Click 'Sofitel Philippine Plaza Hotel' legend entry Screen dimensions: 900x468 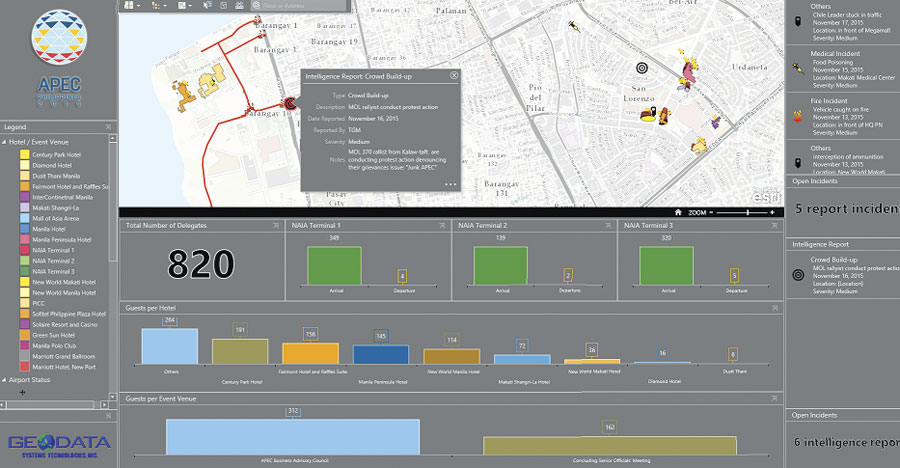coord(69,314)
